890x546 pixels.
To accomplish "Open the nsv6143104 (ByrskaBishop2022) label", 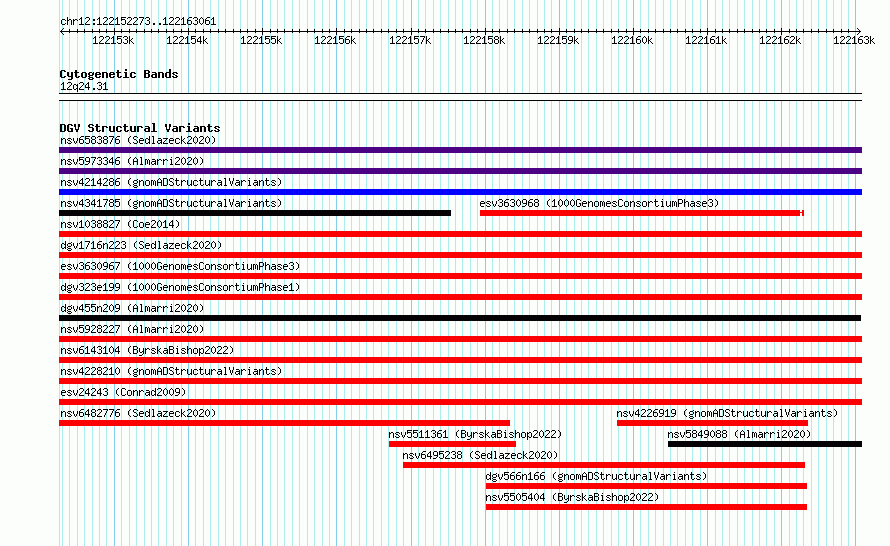I will click(x=147, y=350).
